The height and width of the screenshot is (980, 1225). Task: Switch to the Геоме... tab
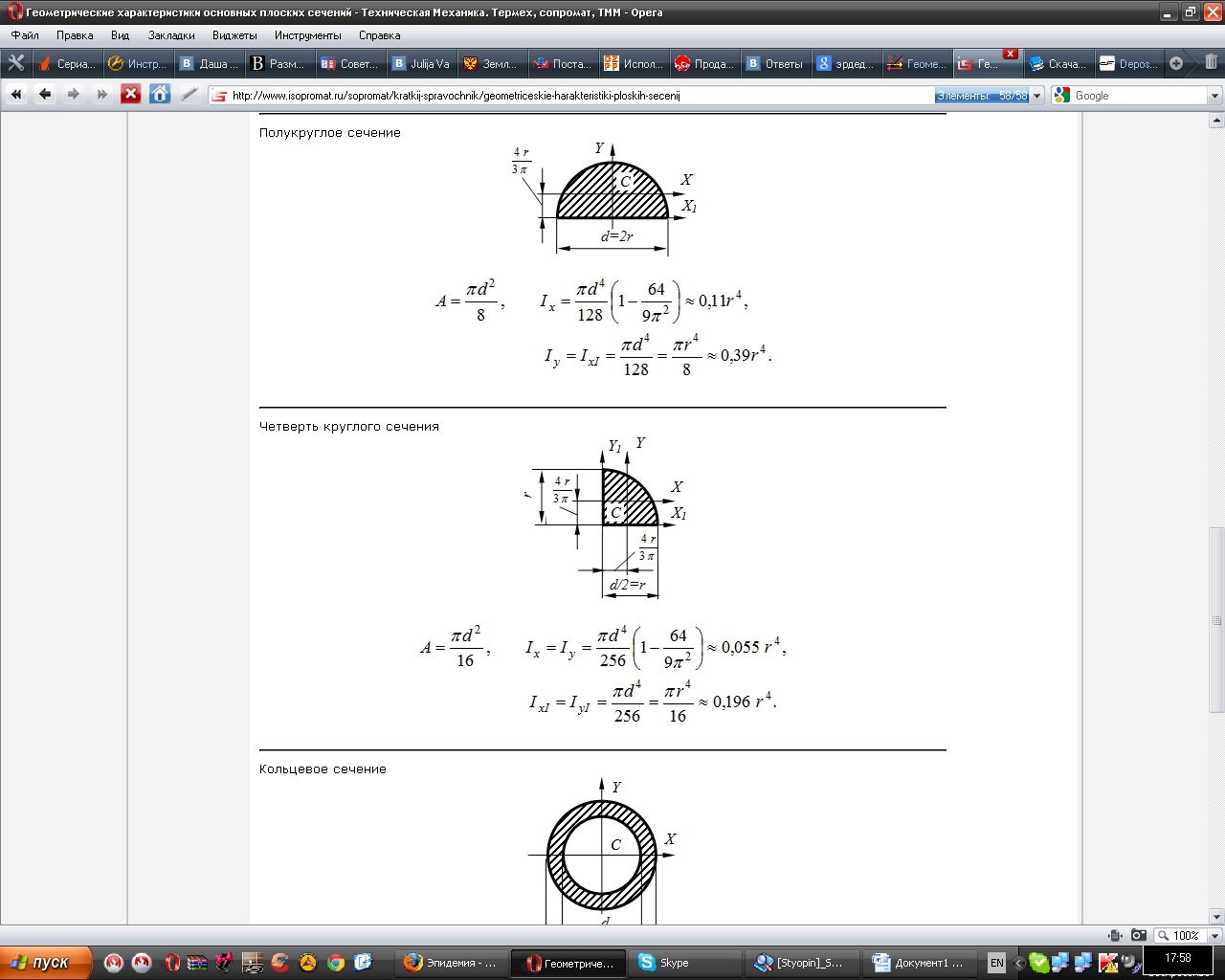tap(917, 63)
